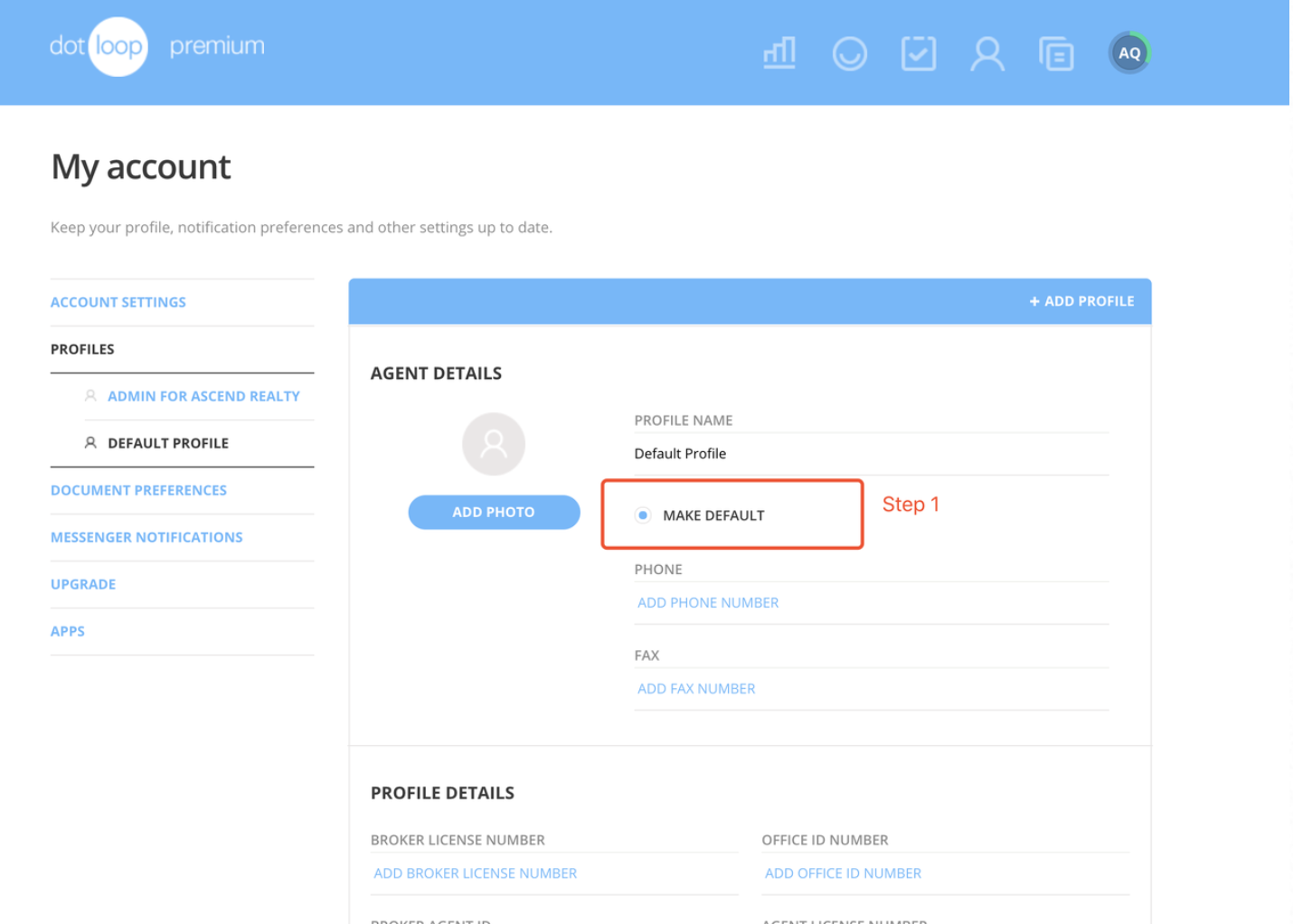The height and width of the screenshot is (924, 1293).
Task: Select the Make Default radio button
Action: 643,515
